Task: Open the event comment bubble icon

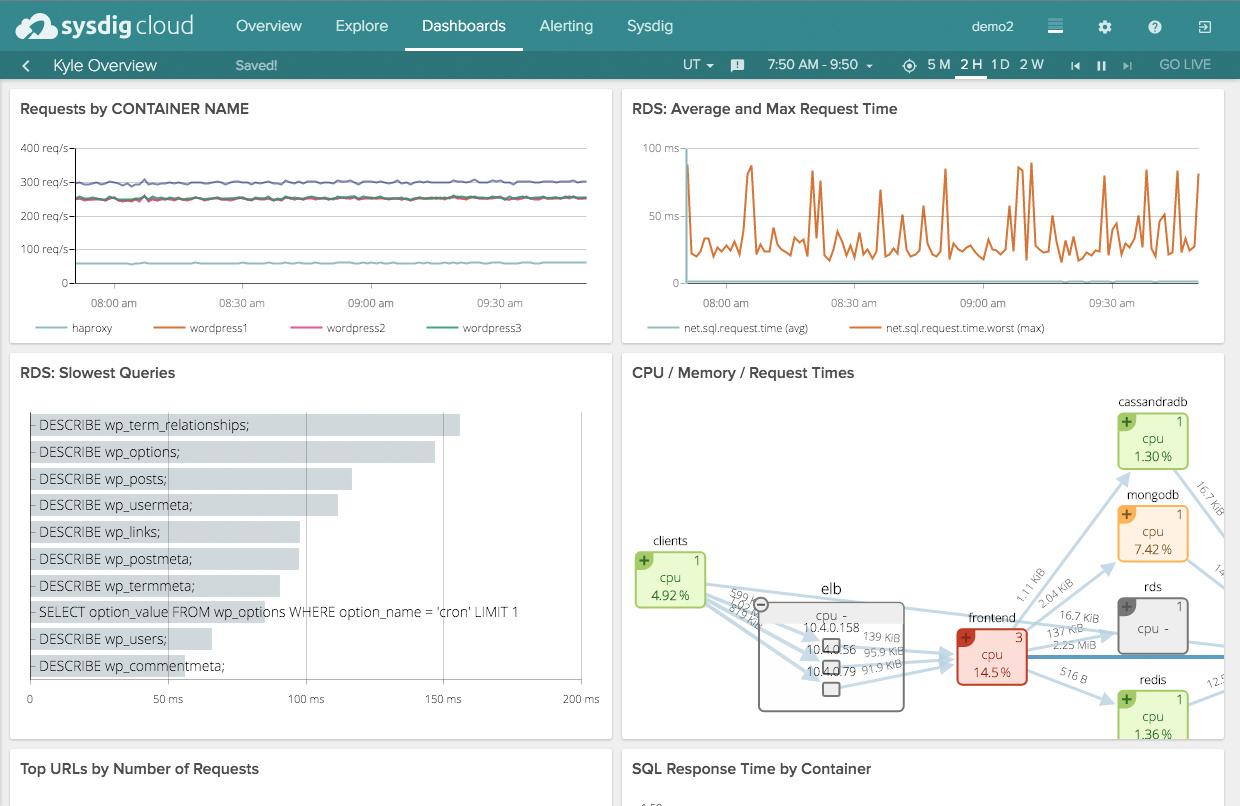Action: tap(738, 66)
